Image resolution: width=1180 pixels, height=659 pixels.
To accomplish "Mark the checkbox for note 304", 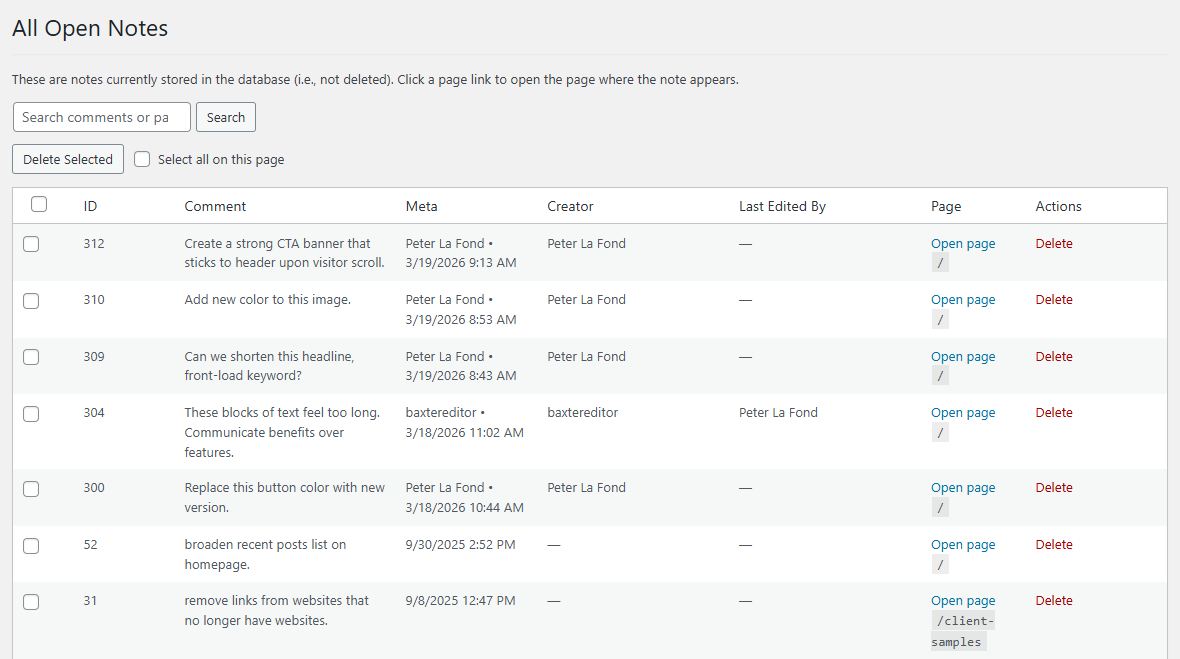I will point(31,413).
